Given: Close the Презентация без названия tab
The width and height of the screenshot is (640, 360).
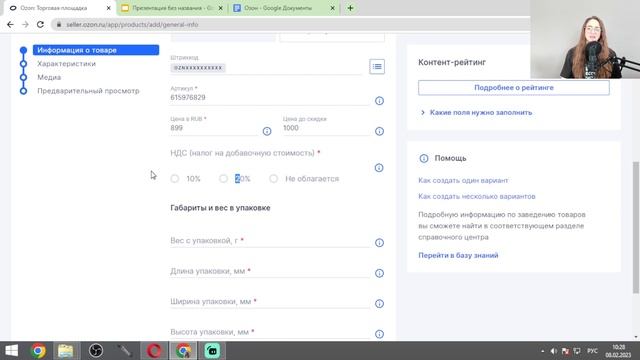Looking at the screenshot, I should coord(220,8).
